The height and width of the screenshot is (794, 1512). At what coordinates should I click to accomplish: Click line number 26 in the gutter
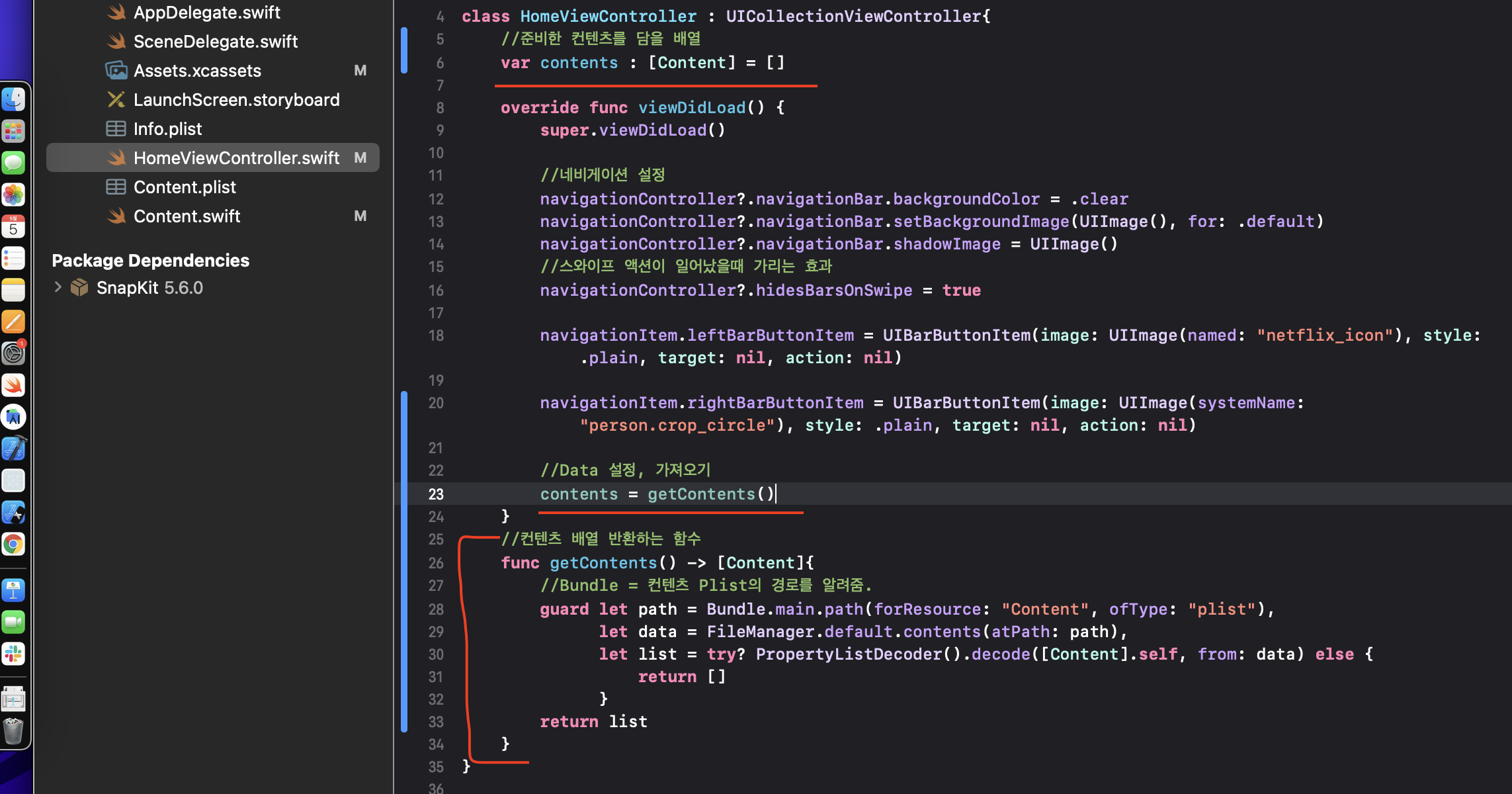click(435, 563)
